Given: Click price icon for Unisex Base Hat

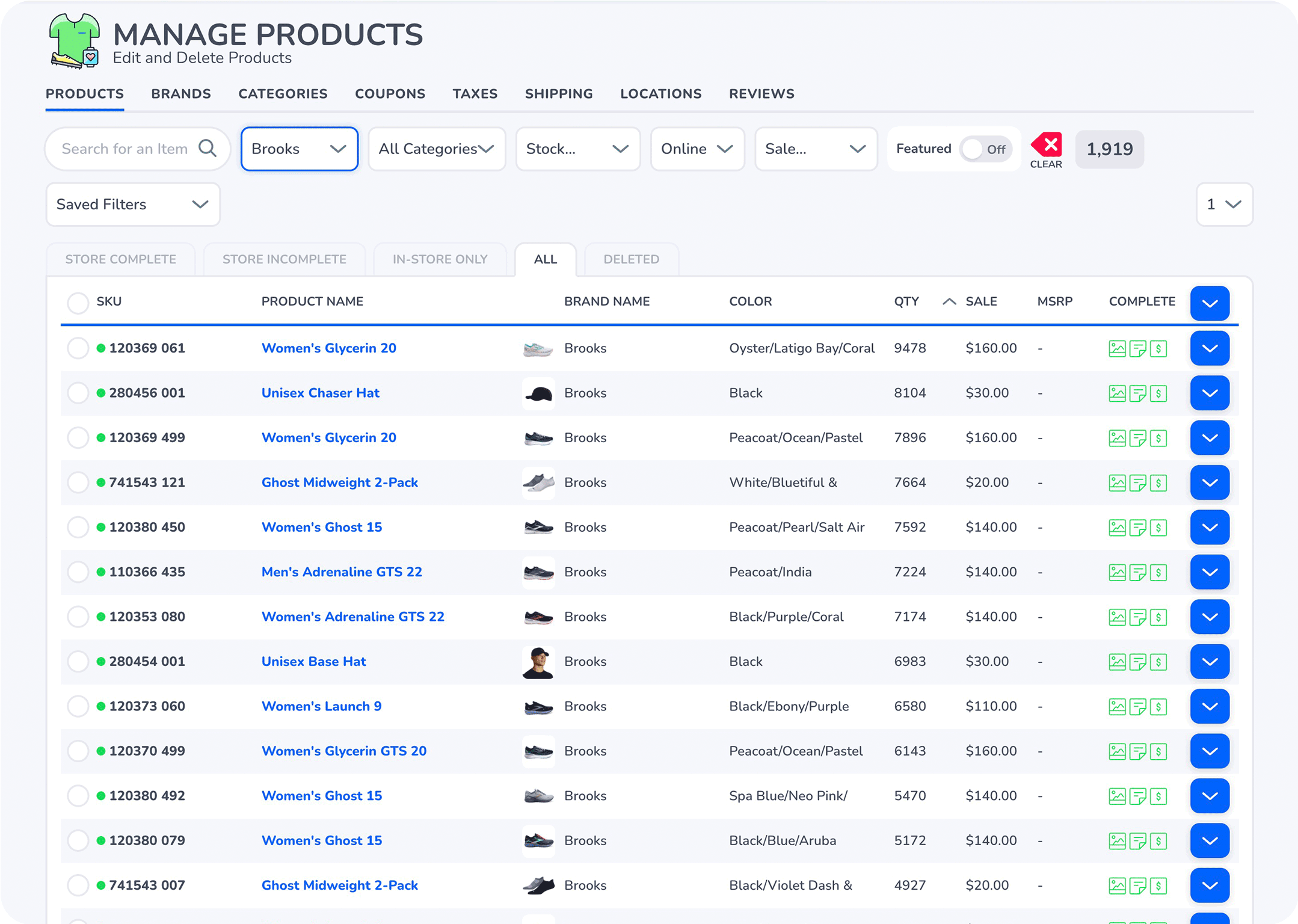Looking at the screenshot, I should coord(1158,662).
